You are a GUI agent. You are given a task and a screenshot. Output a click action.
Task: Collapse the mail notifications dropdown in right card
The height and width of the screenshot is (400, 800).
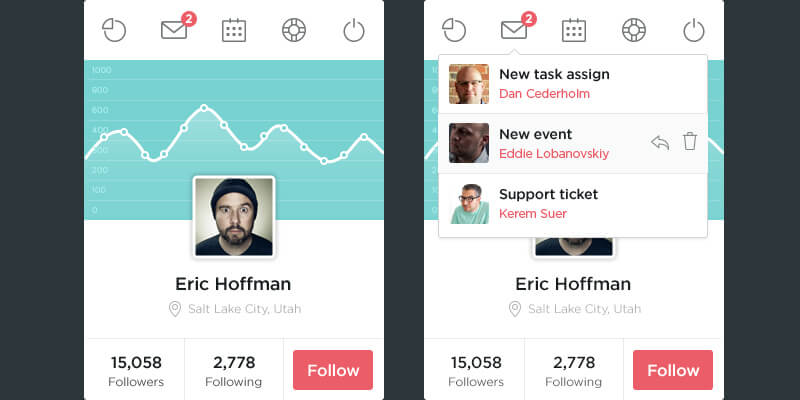(x=514, y=30)
